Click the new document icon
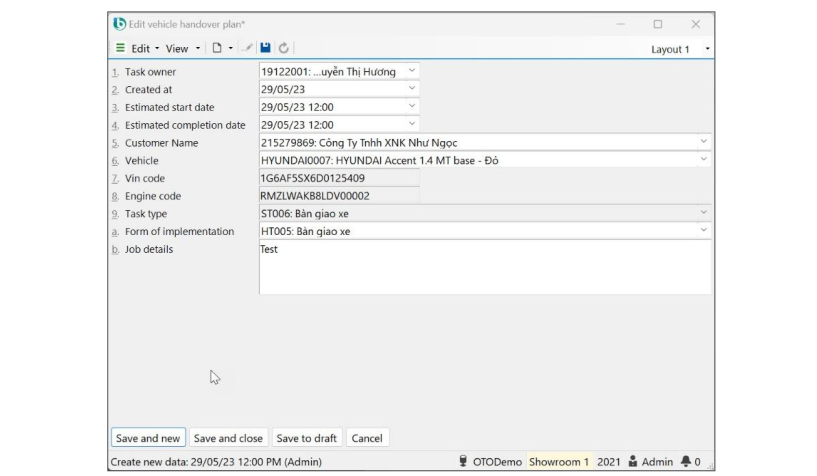Image resolution: width=817 pixels, height=476 pixels. tap(216, 48)
